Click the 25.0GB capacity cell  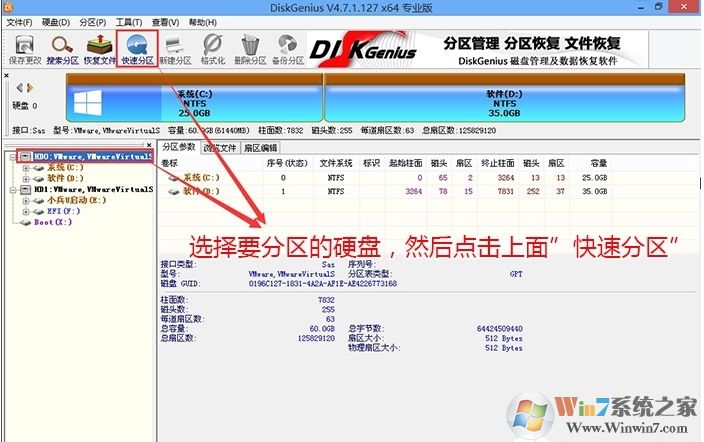coord(594,178)
